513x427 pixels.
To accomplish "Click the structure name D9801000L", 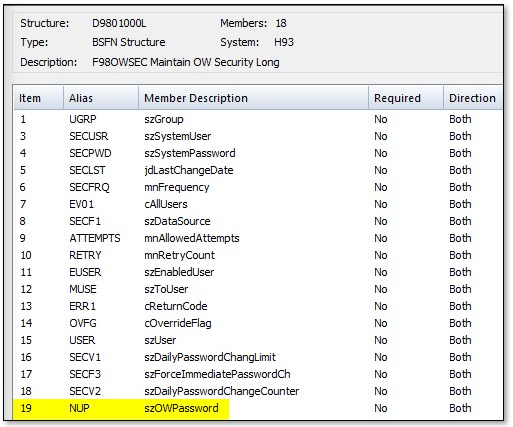I will tap(119, 23).
